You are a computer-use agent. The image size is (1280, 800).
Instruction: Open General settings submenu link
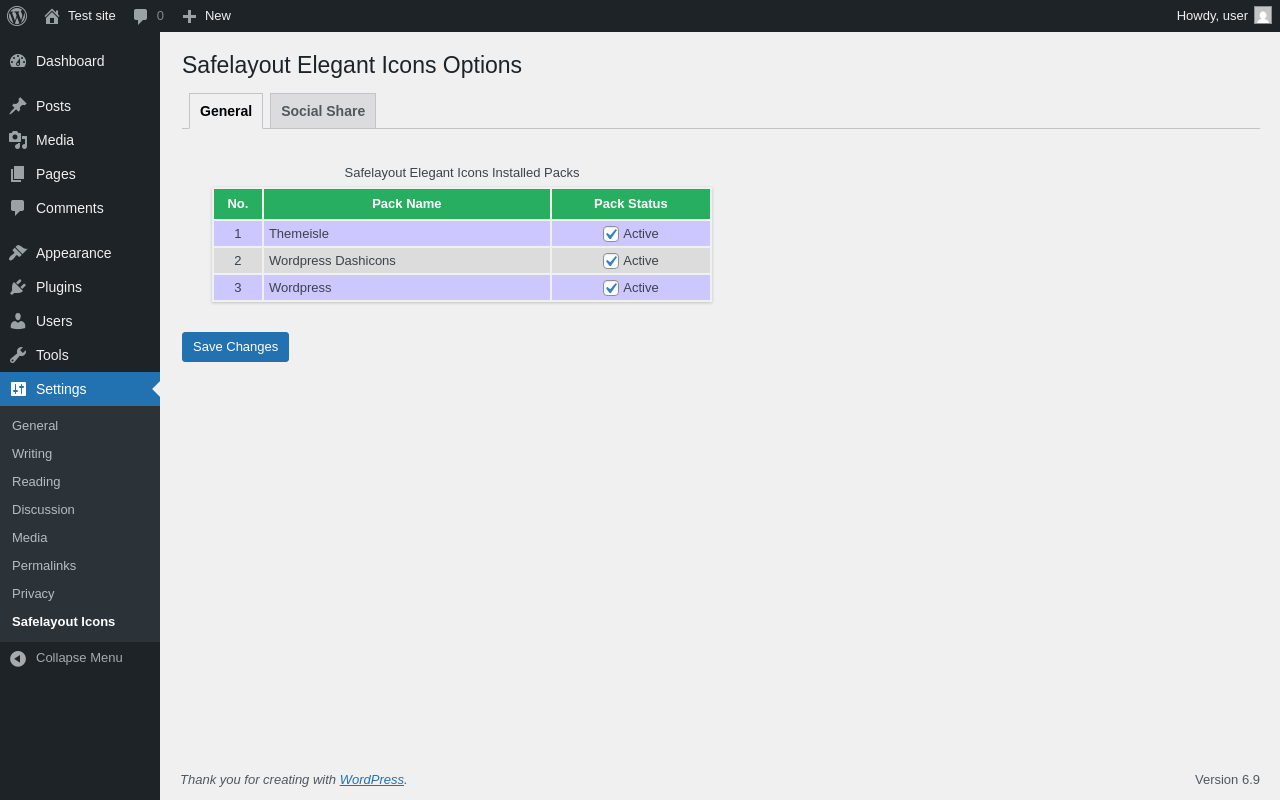point(35,426)
